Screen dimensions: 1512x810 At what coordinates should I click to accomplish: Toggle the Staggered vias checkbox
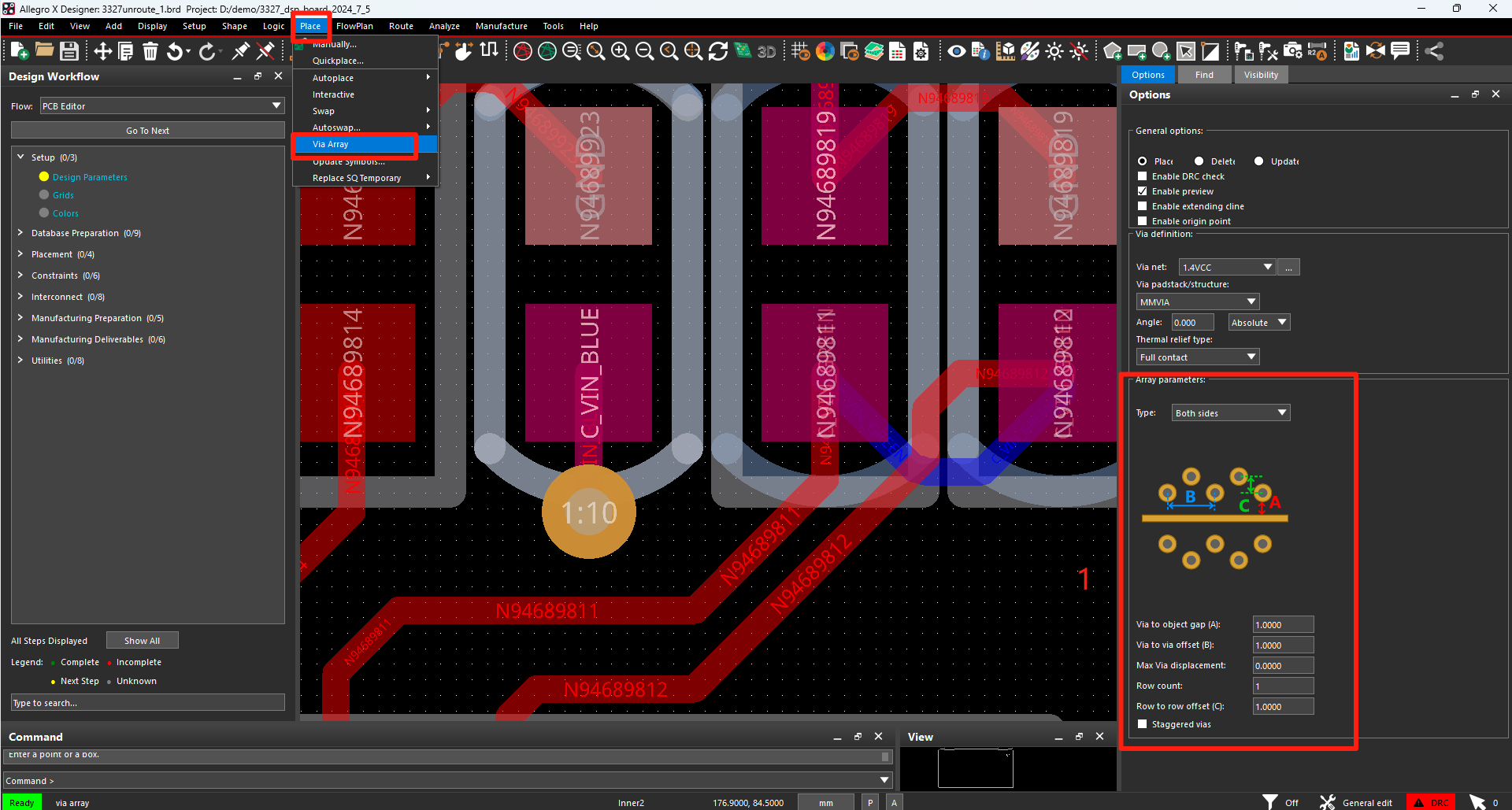[x=1142, y=724]
